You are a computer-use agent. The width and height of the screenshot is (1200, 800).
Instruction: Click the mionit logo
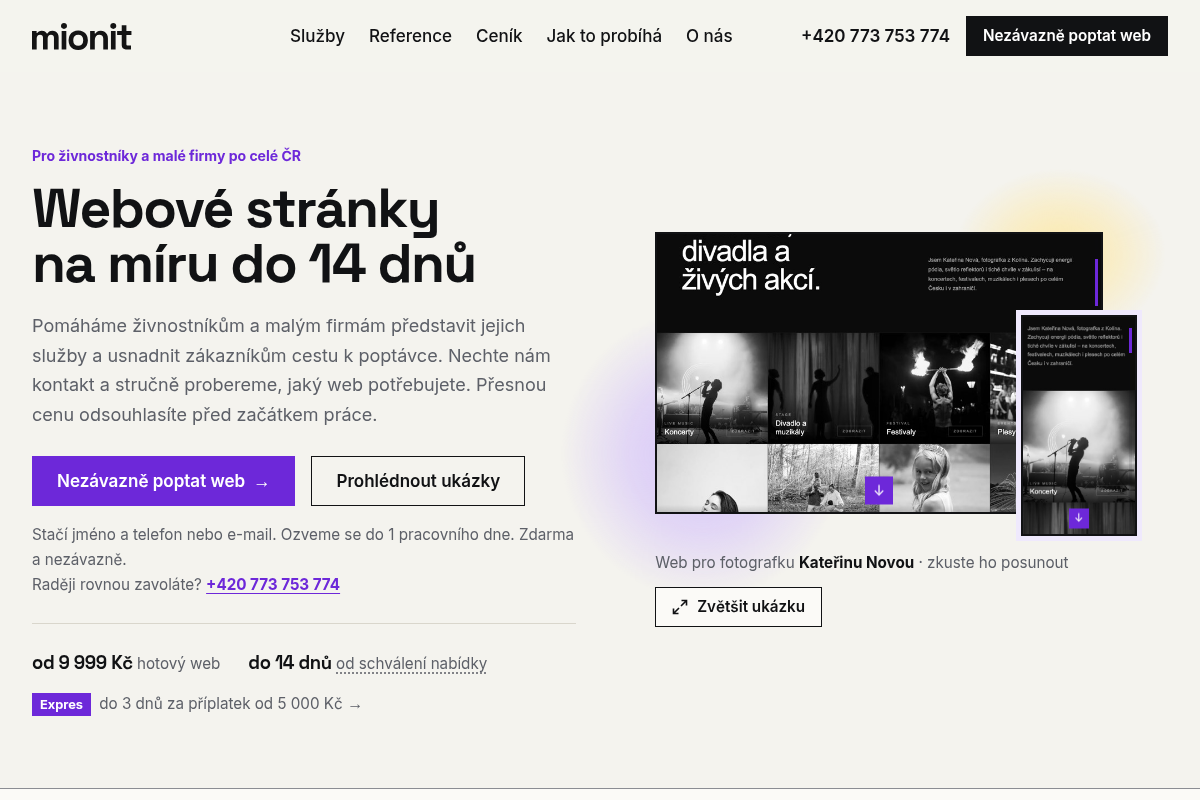pyautogui.click(x=82, y=37)
